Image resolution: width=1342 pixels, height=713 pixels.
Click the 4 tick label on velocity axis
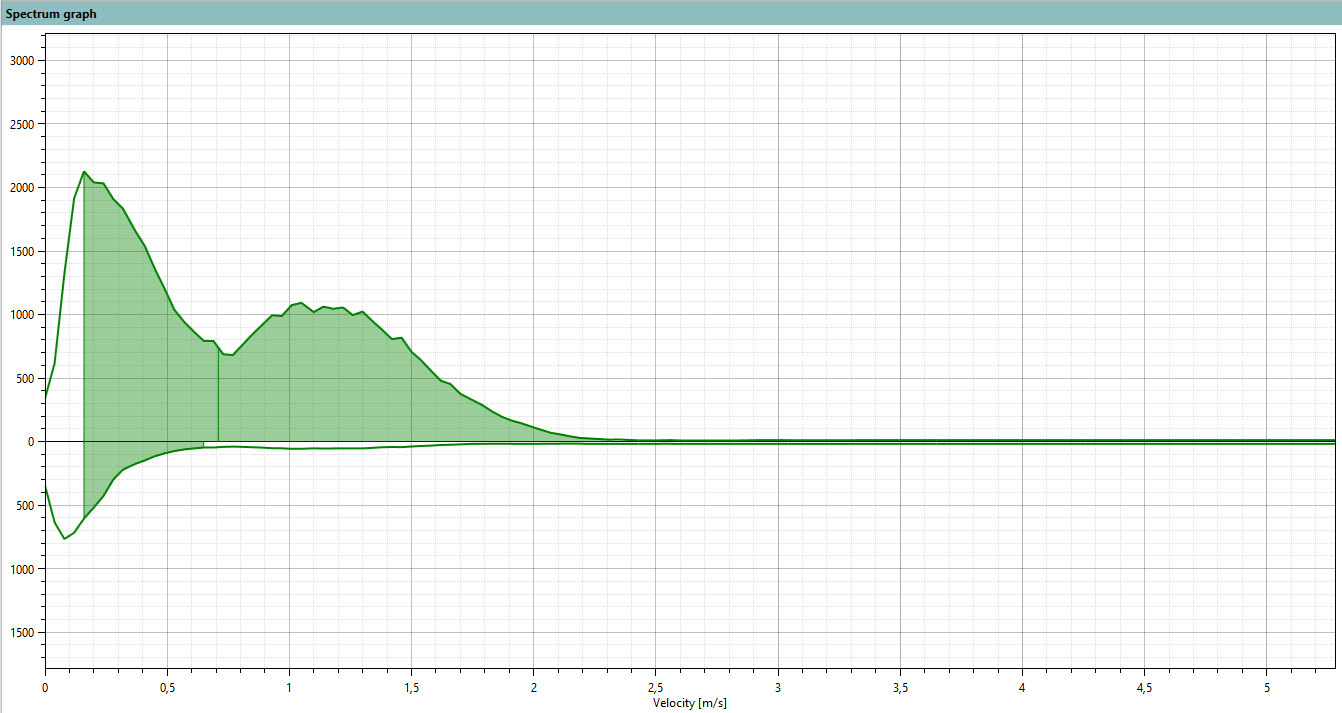click(x=1022, y=688)
